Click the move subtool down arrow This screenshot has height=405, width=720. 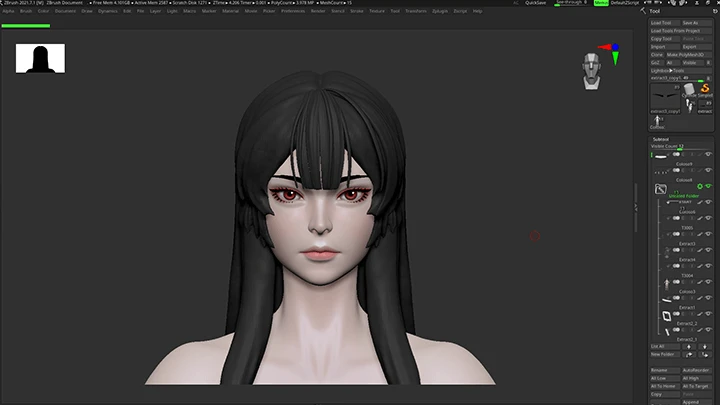pos(704,347)
